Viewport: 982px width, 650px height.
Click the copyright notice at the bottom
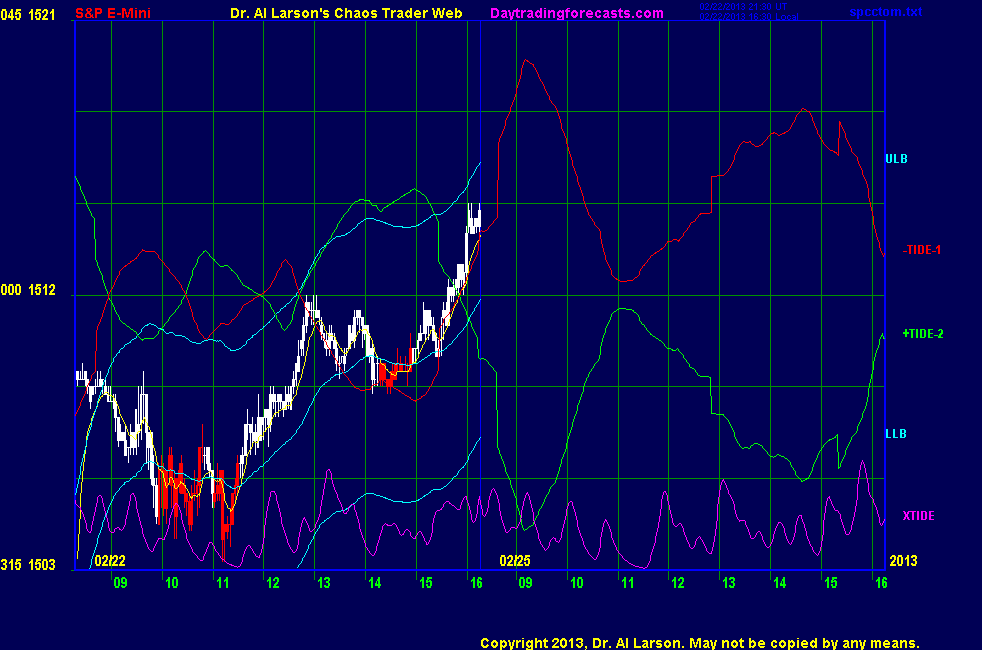(x=699, y=643)
